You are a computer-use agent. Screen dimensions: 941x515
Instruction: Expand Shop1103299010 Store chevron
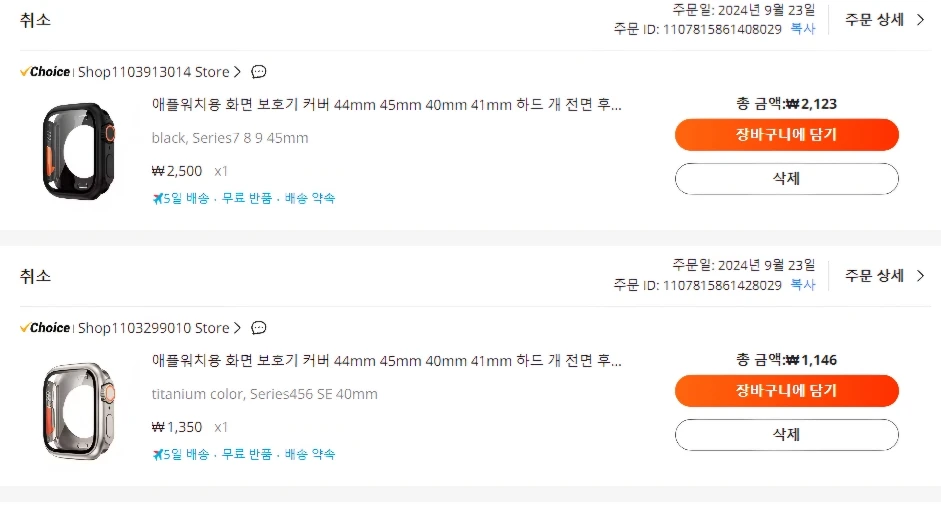pos(238,328)
